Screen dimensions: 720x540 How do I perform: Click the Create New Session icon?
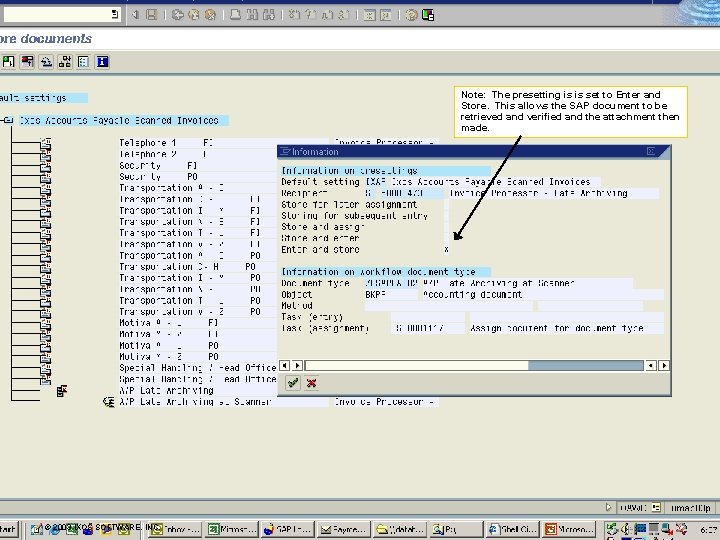[x=369, y=15]
